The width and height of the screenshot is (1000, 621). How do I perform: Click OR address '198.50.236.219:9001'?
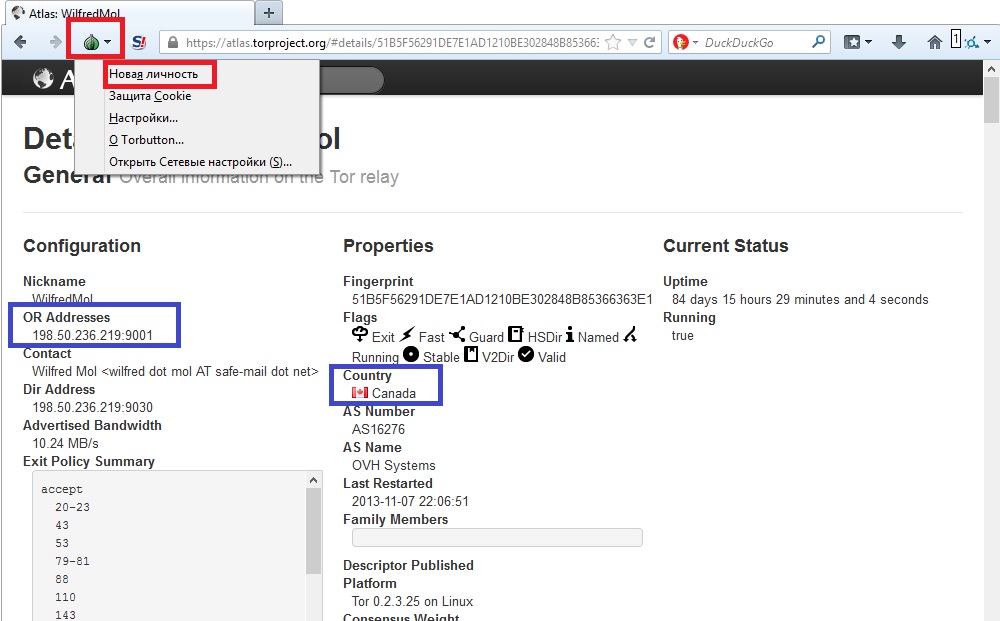click(x=92, y=335)
